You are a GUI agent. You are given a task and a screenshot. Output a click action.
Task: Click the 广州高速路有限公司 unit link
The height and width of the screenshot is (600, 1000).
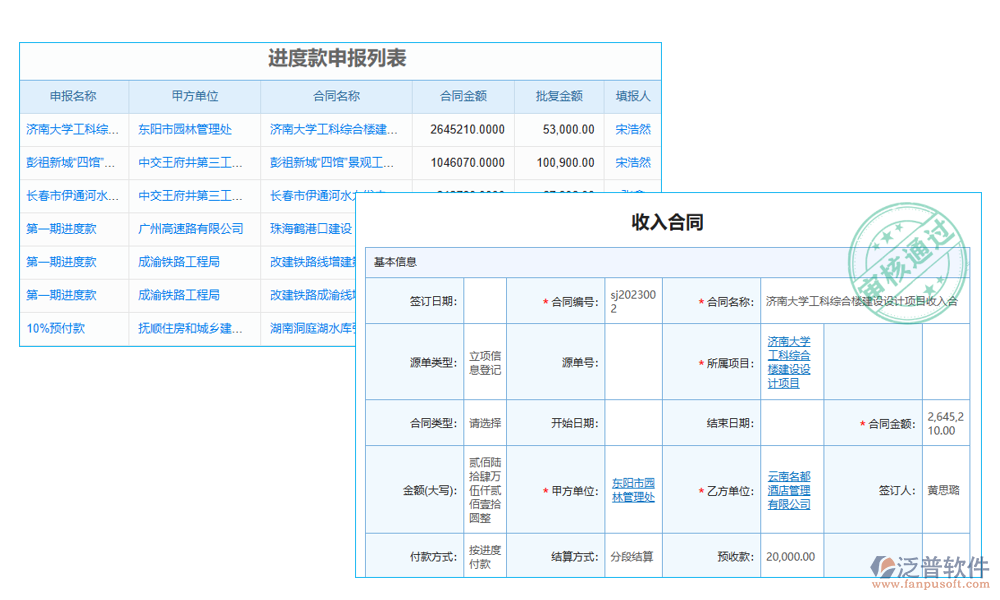(x=193, y=229)
